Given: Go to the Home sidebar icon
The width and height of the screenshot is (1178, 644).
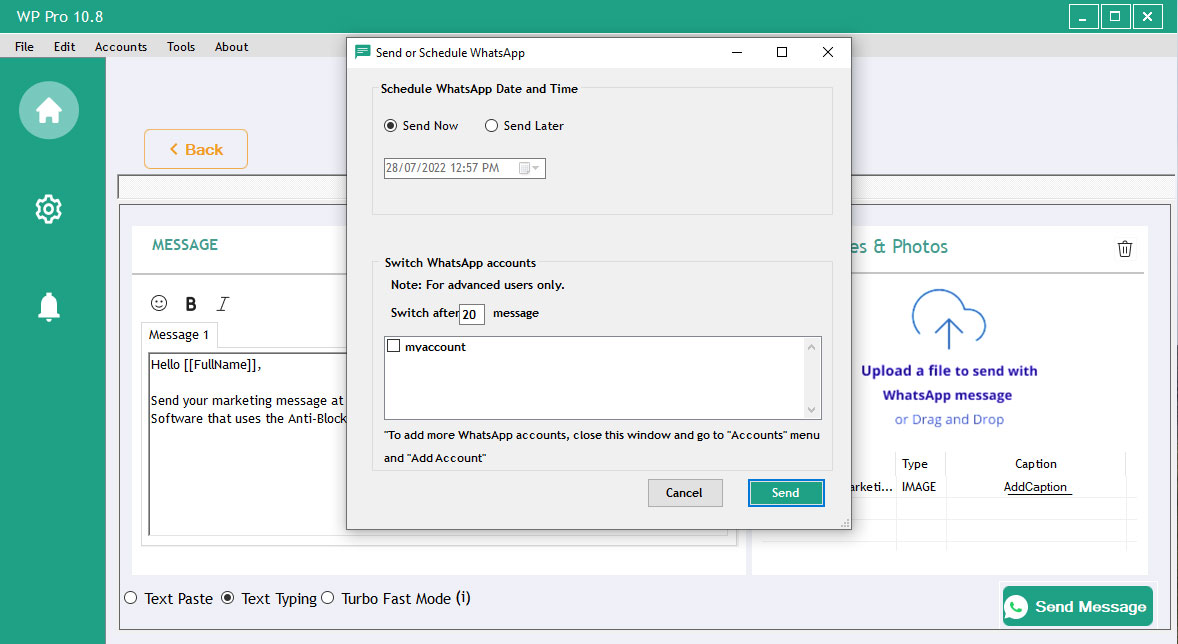Looking at the screenshot, I should pos(49,110).
